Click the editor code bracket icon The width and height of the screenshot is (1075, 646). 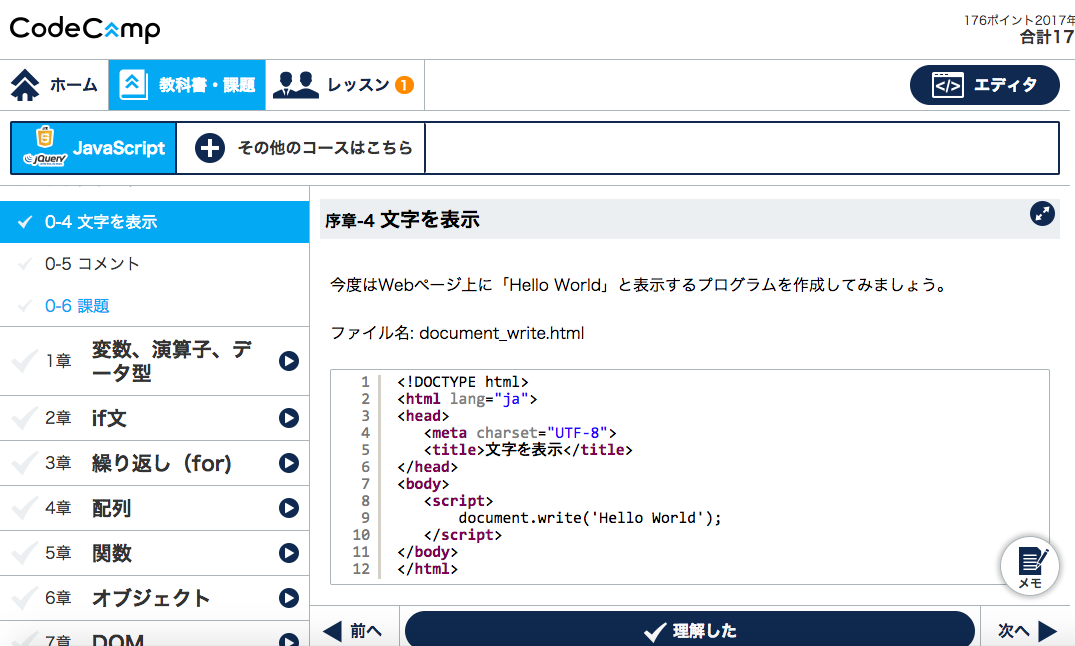(x=947, y=86)
